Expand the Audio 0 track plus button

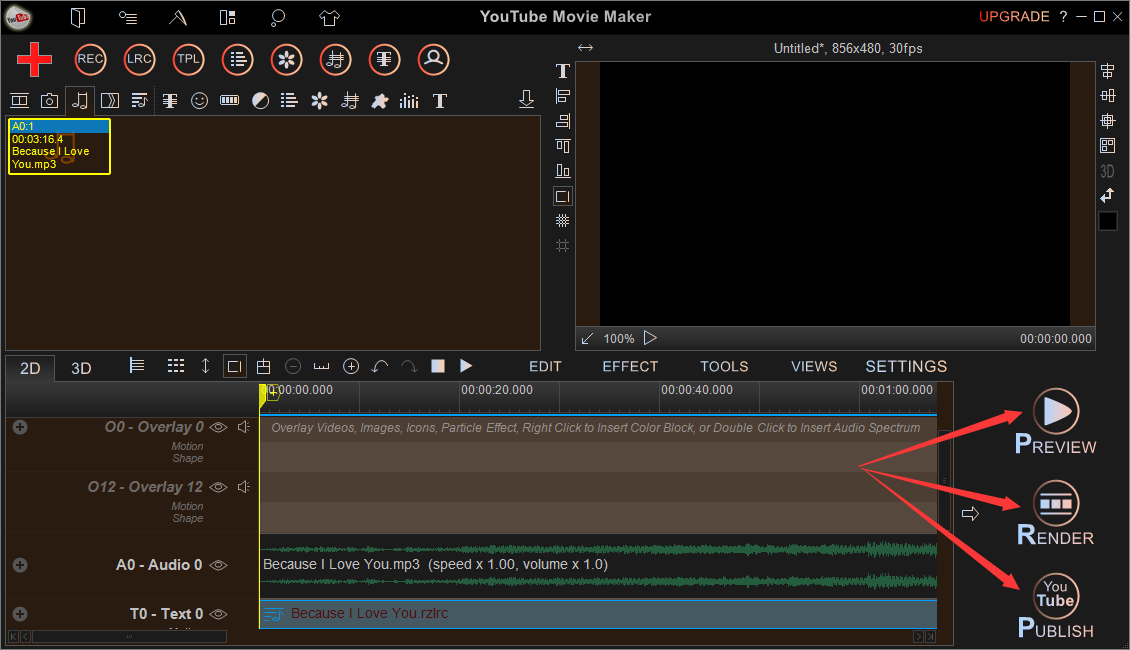tap(20, 565)
